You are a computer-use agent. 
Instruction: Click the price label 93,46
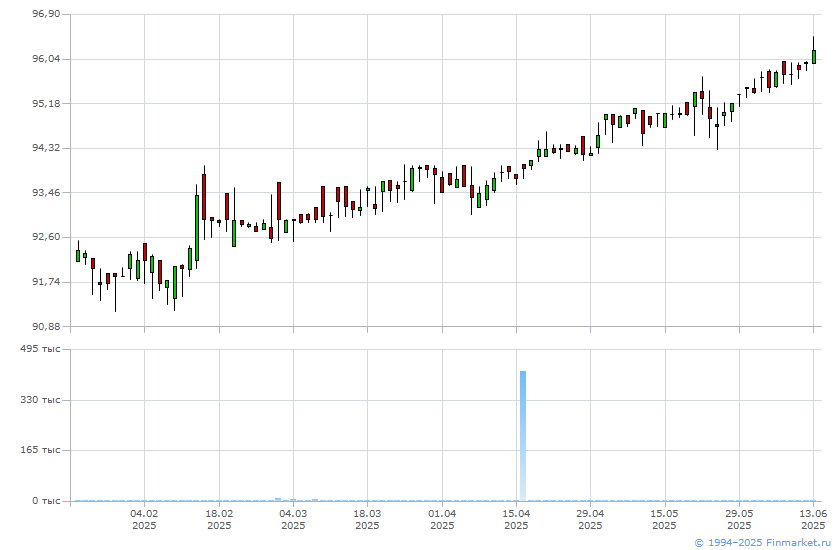pos(46,192)
